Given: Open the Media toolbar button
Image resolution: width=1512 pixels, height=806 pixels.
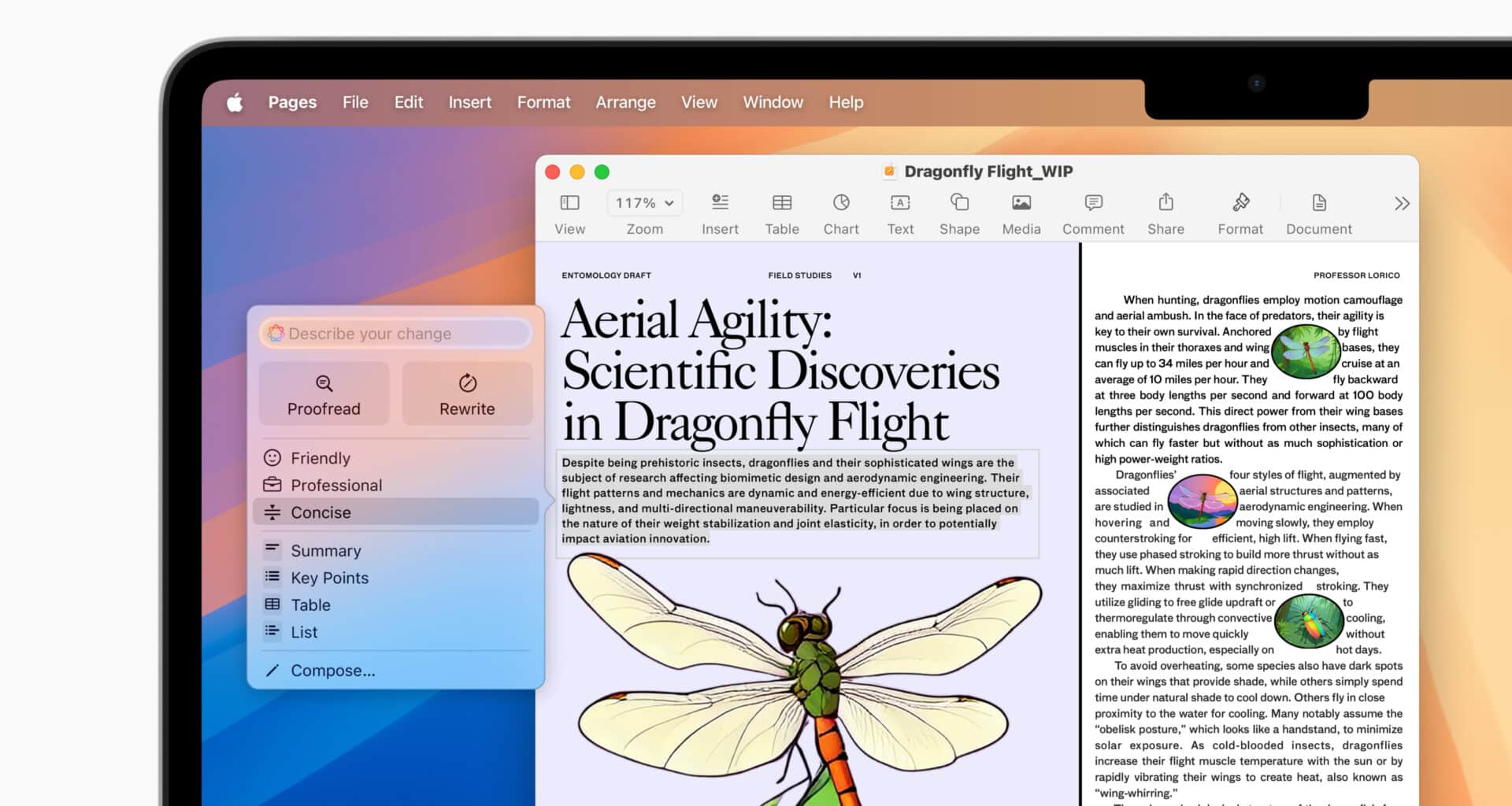Looking at the screenshot, I should point(1021,203).
